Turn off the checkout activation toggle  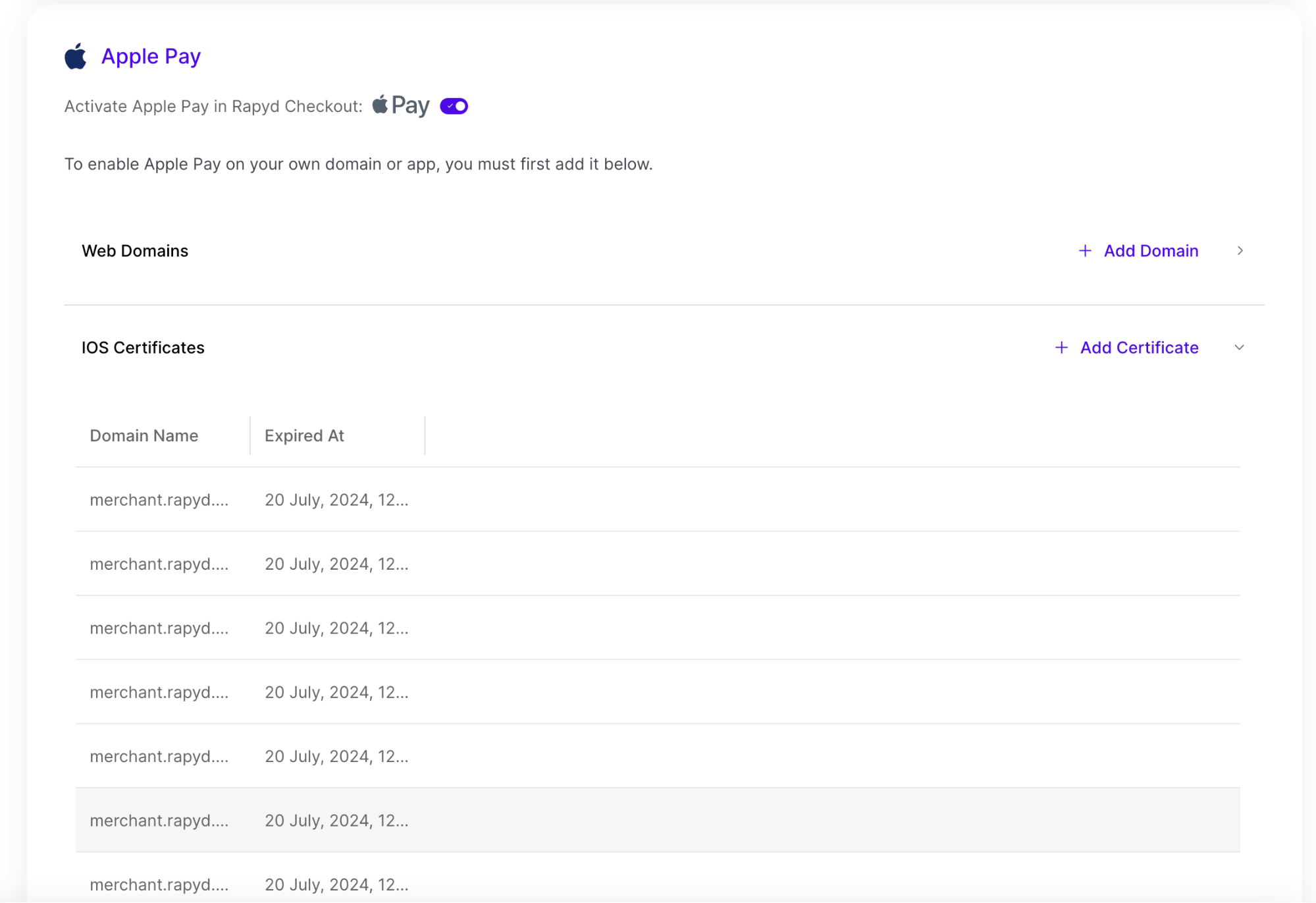click(453, 105)
